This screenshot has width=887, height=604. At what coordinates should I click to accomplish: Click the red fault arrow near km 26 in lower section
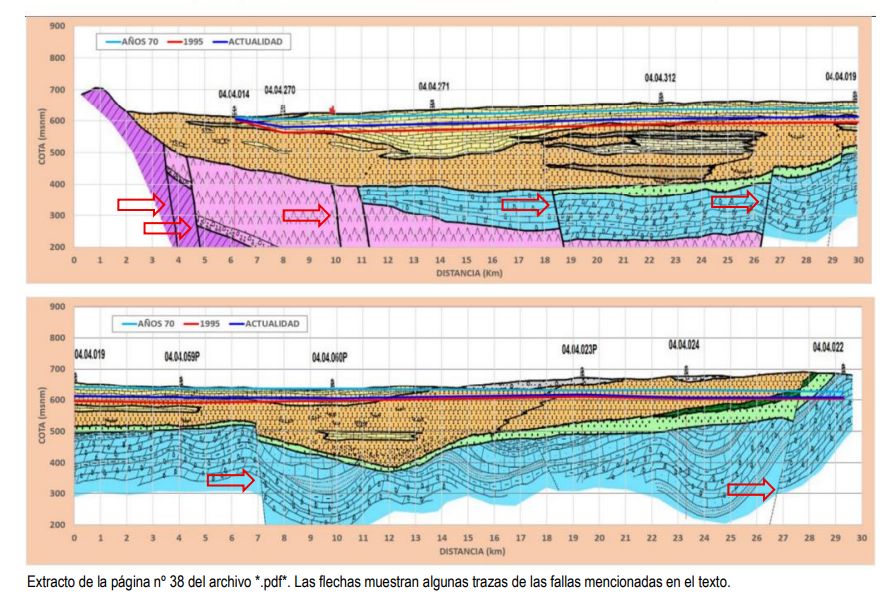pos(751,489)
